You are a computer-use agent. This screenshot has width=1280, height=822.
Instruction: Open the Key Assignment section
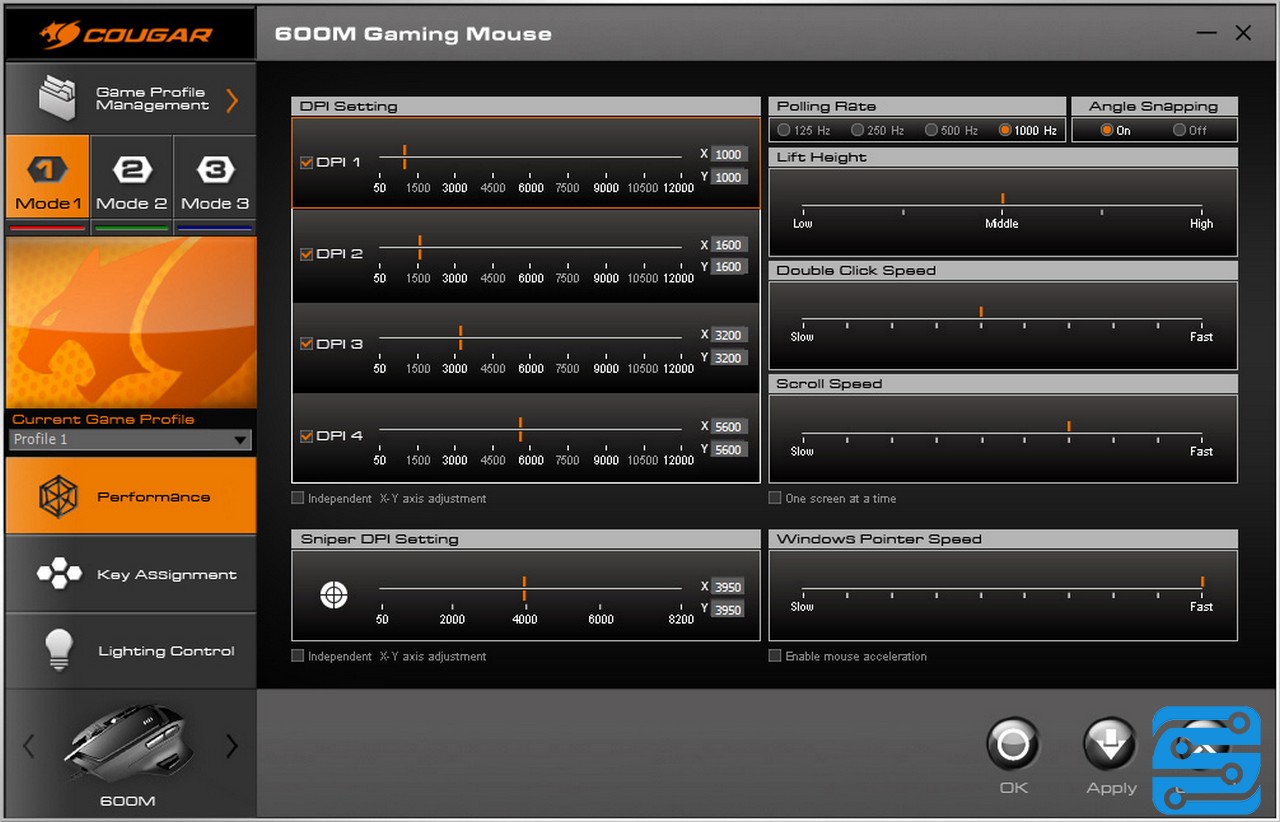point(131,574)
